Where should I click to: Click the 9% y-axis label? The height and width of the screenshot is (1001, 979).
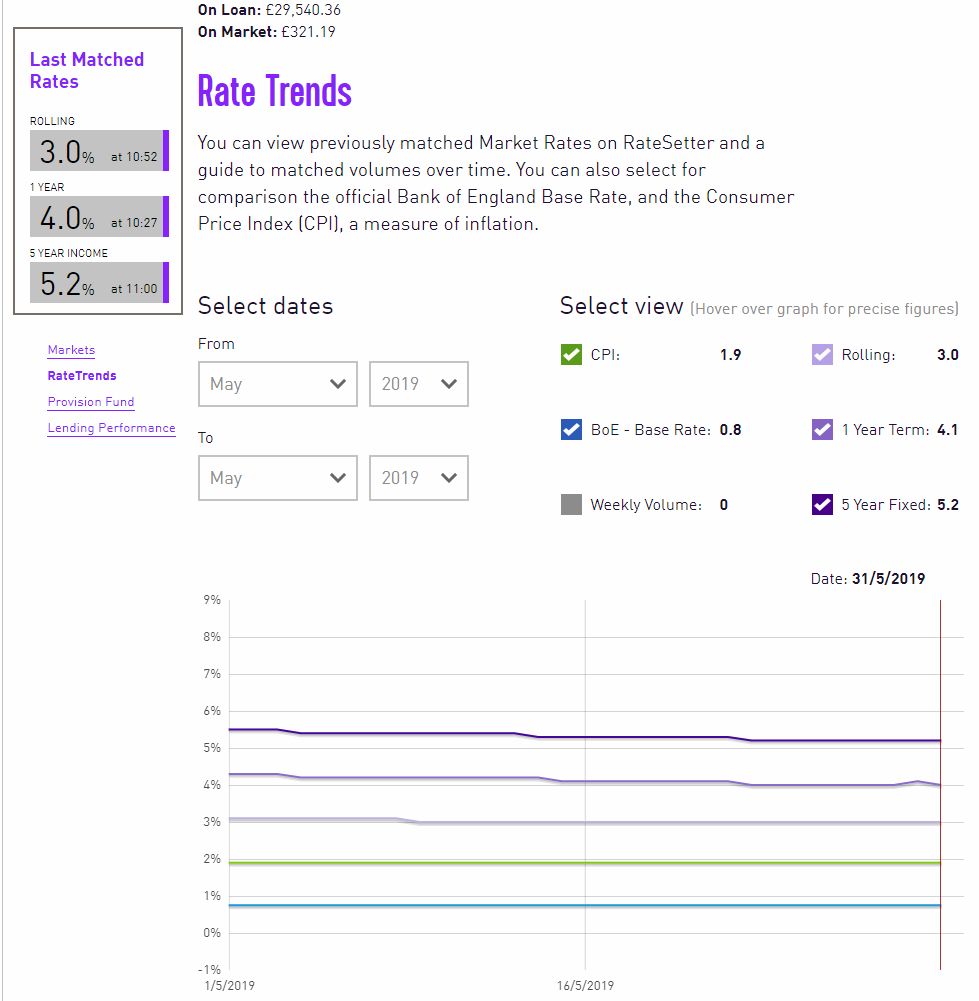tap(212, 600)
